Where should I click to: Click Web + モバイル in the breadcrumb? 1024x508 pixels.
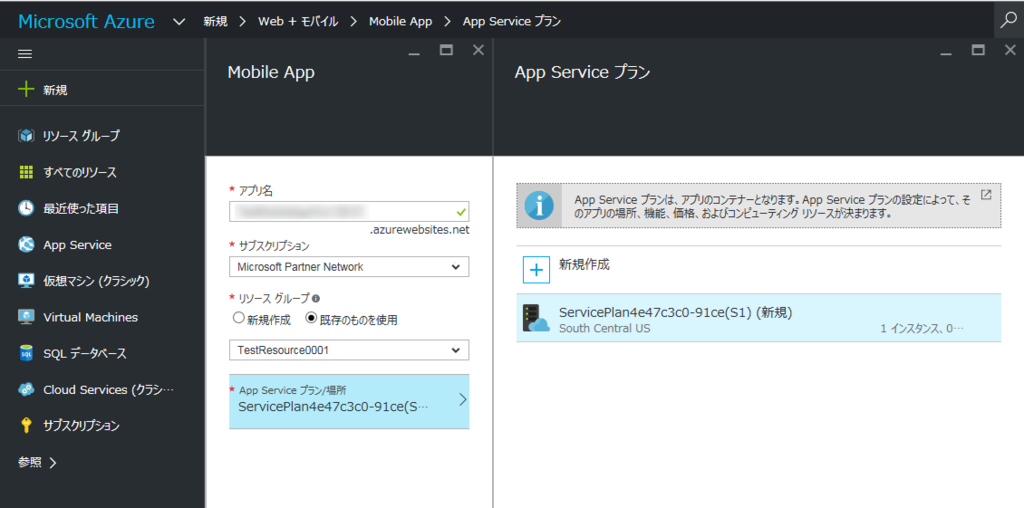point(298,22)
